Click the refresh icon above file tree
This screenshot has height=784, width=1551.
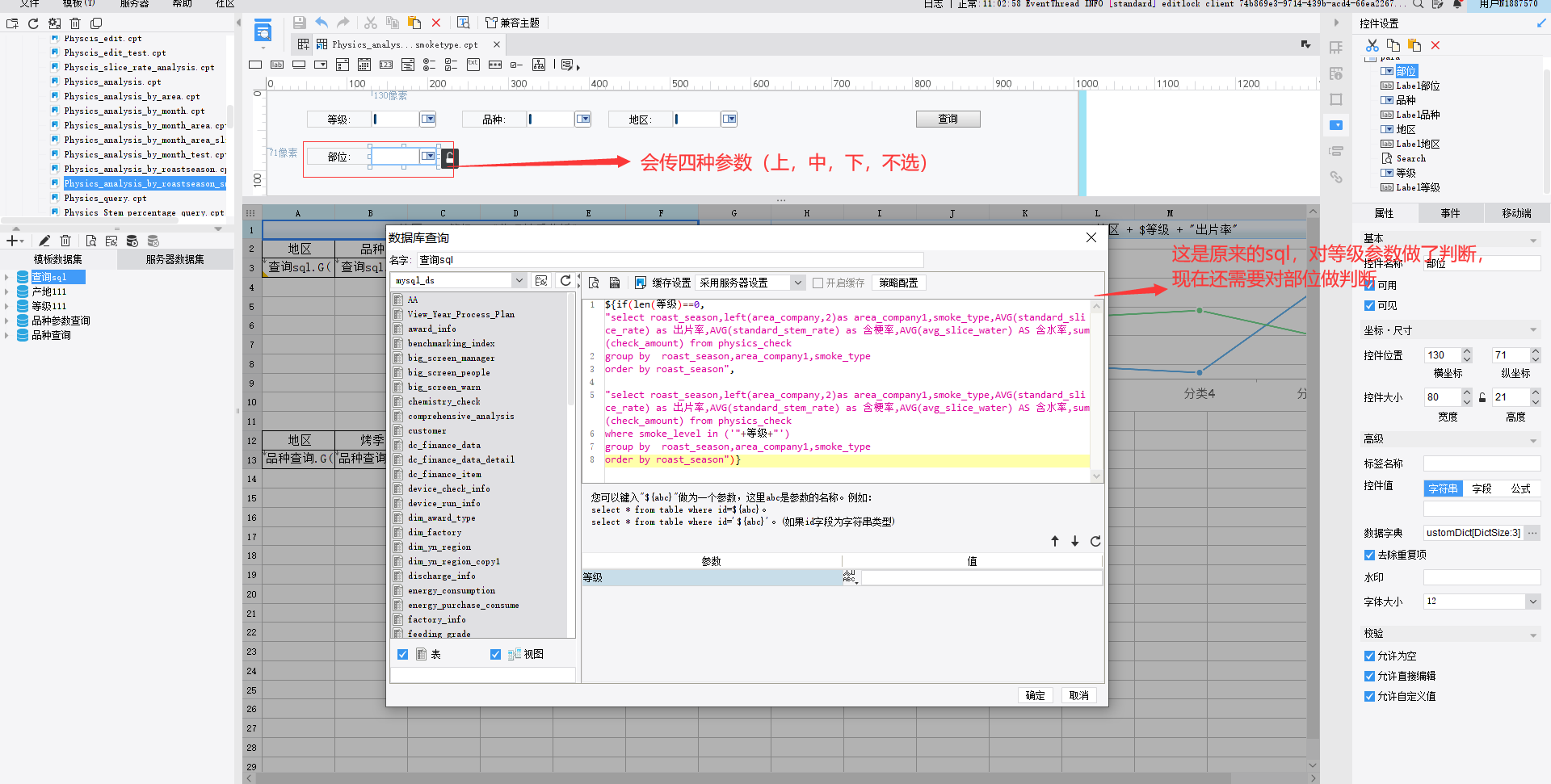33,23
